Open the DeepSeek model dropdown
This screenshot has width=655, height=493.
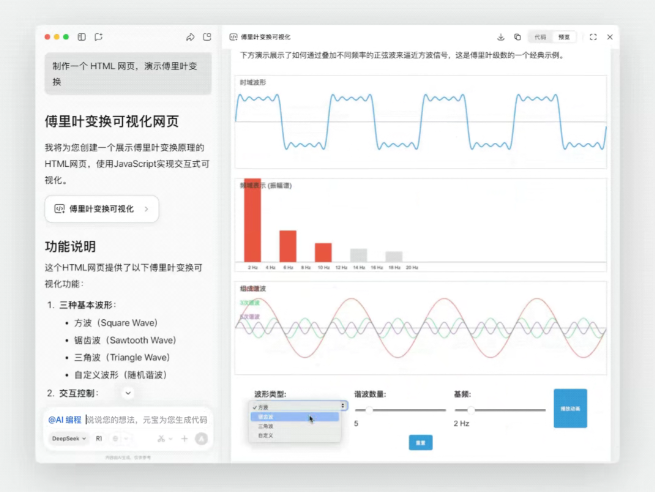pos(66,439)
